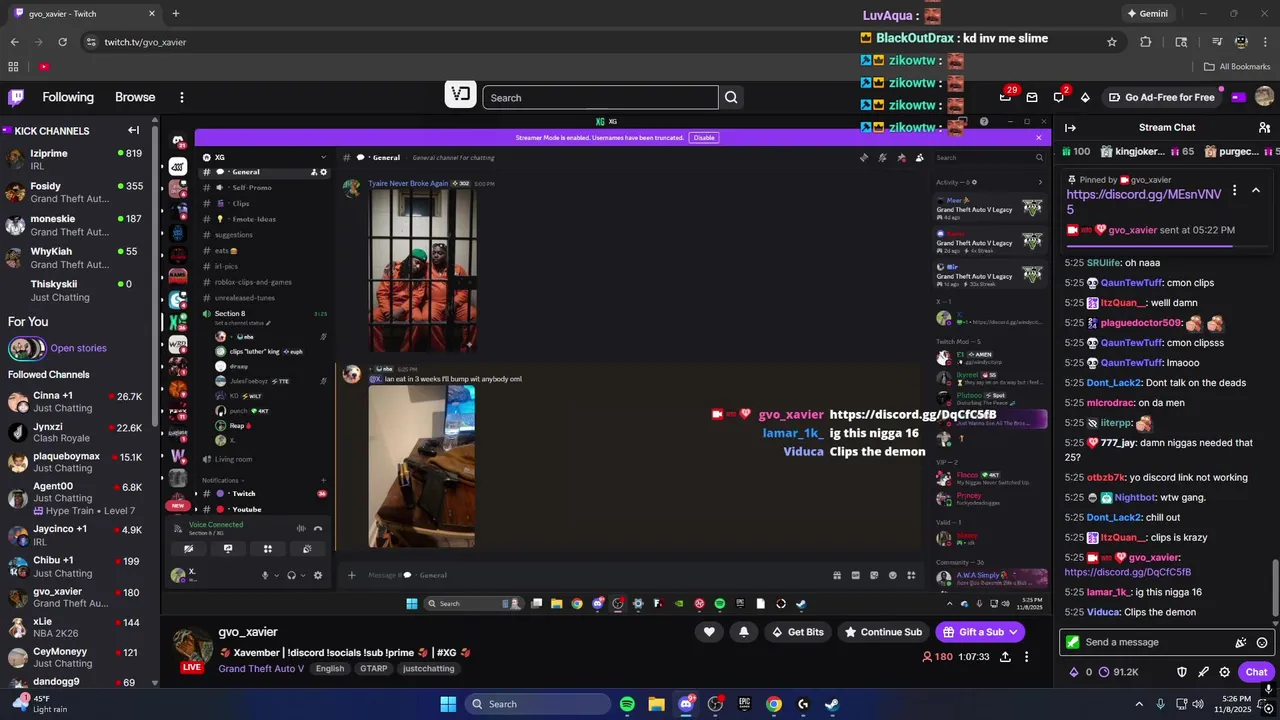Open the stream more options kebab
This screenshot has width=1280, height=720.
pos(1026,657)
